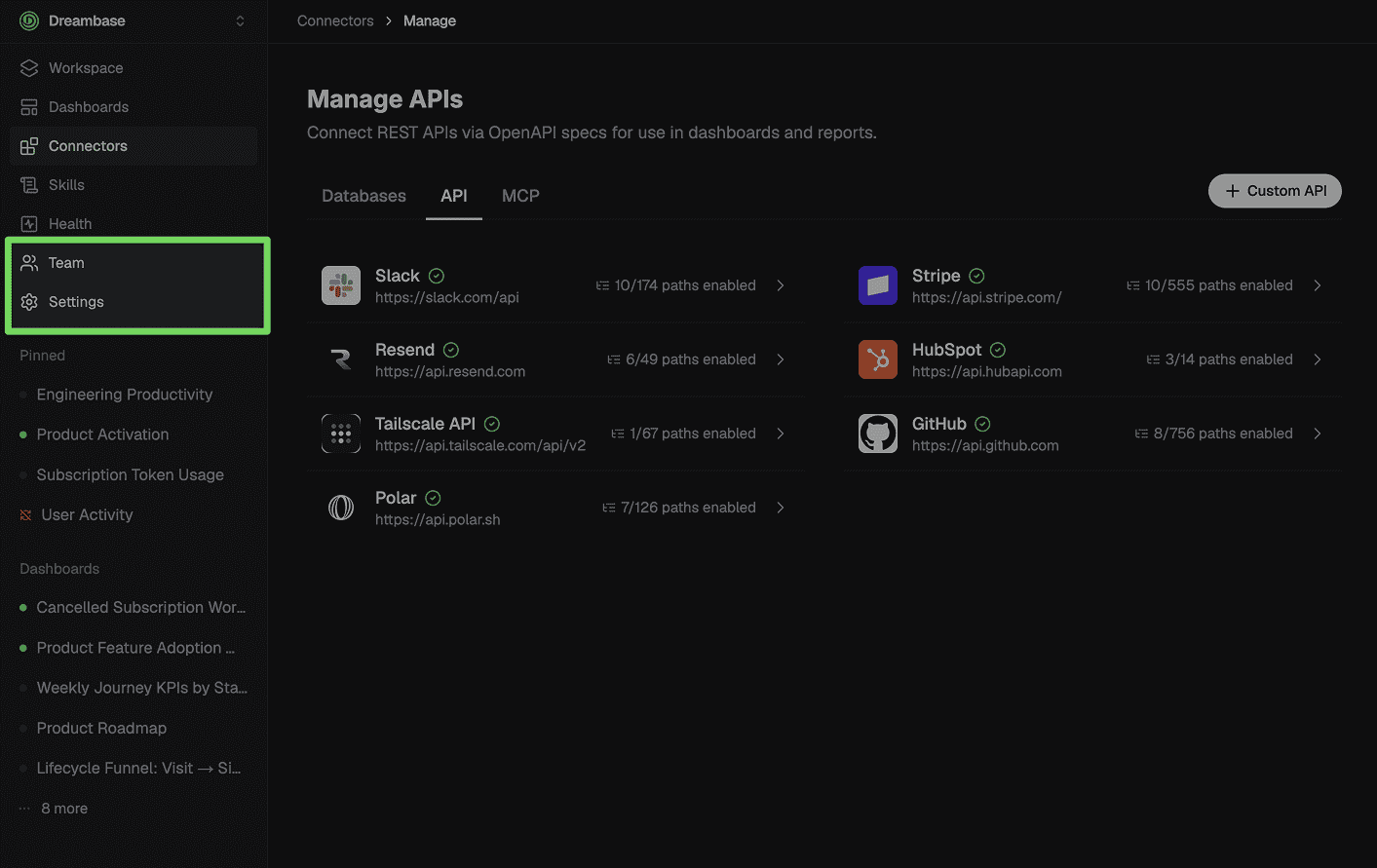Click Tailscale API's verified check icon

pyautogui.click(x=492, y=424)
